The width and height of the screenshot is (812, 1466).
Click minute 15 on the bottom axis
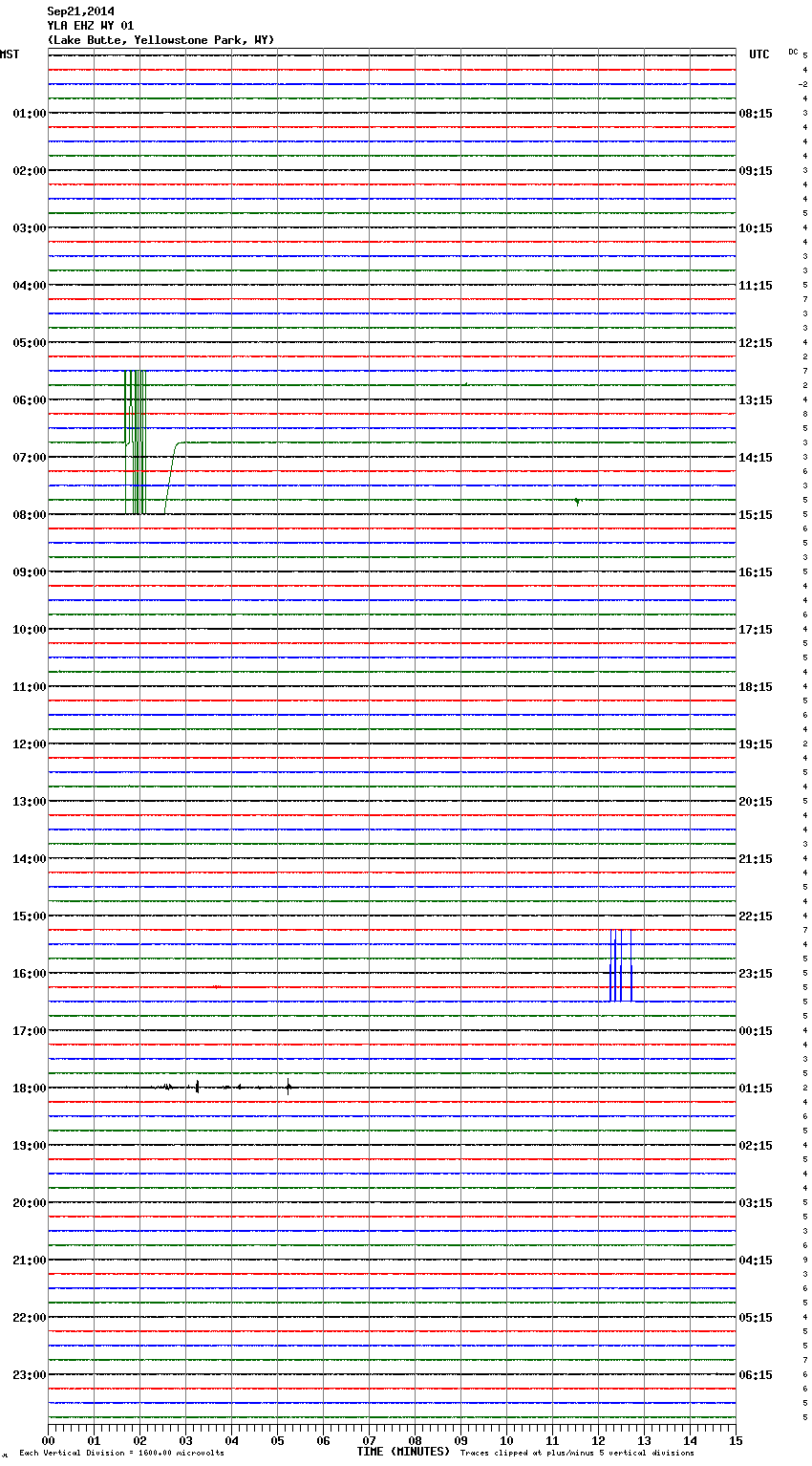coord(736,1440)
